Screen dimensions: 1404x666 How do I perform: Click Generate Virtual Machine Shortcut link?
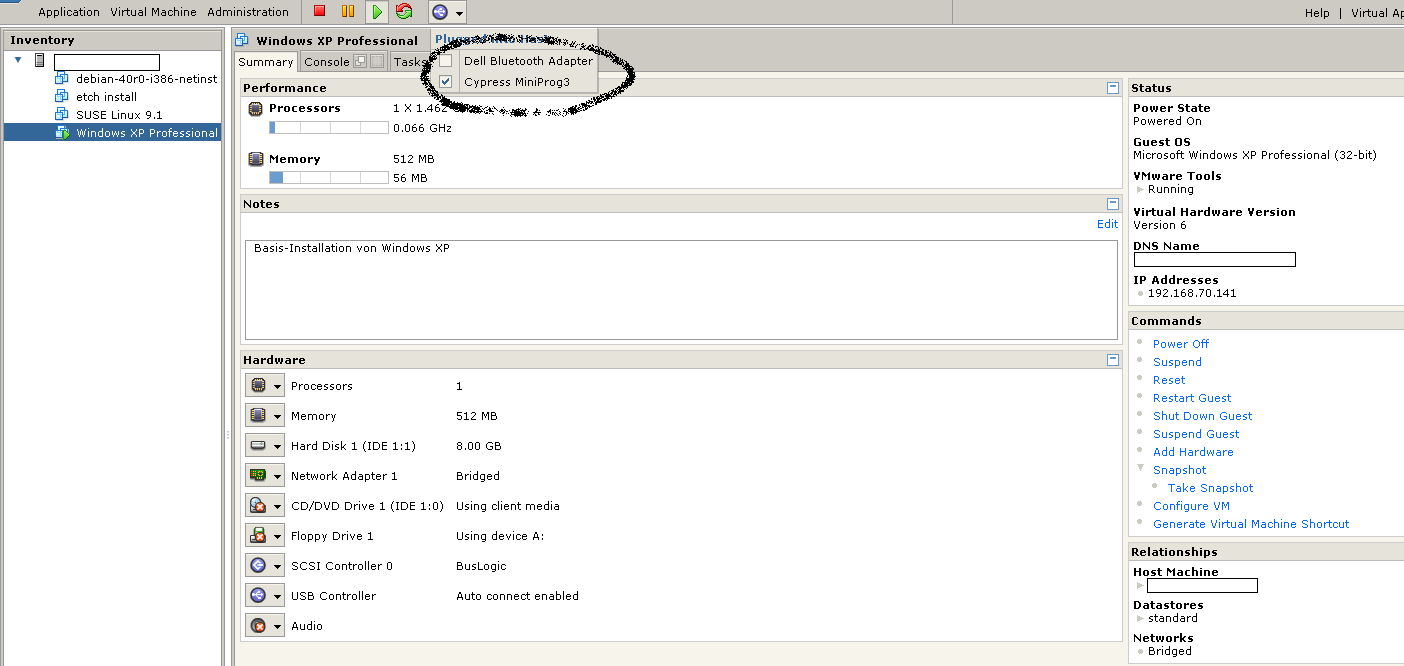(x=1251, y=524)
